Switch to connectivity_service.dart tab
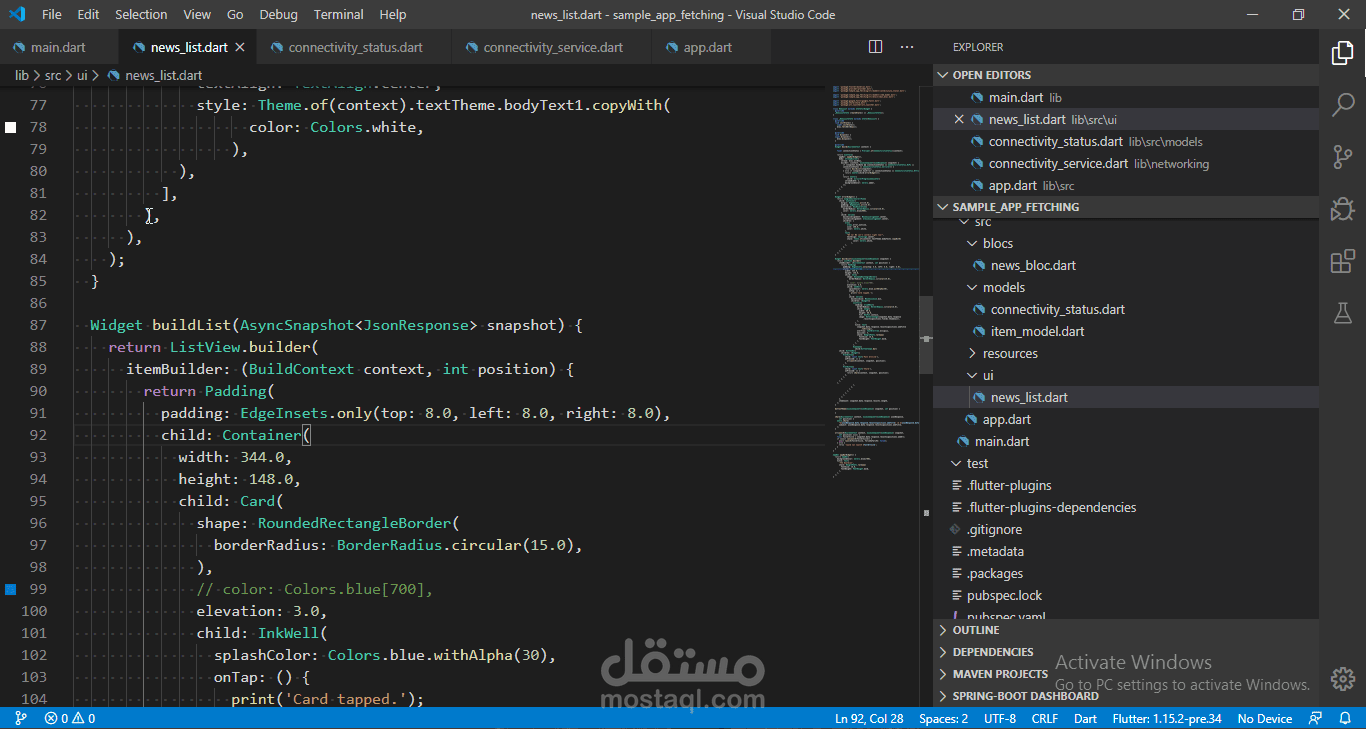The image size is (1366, 729). (552, 47)
